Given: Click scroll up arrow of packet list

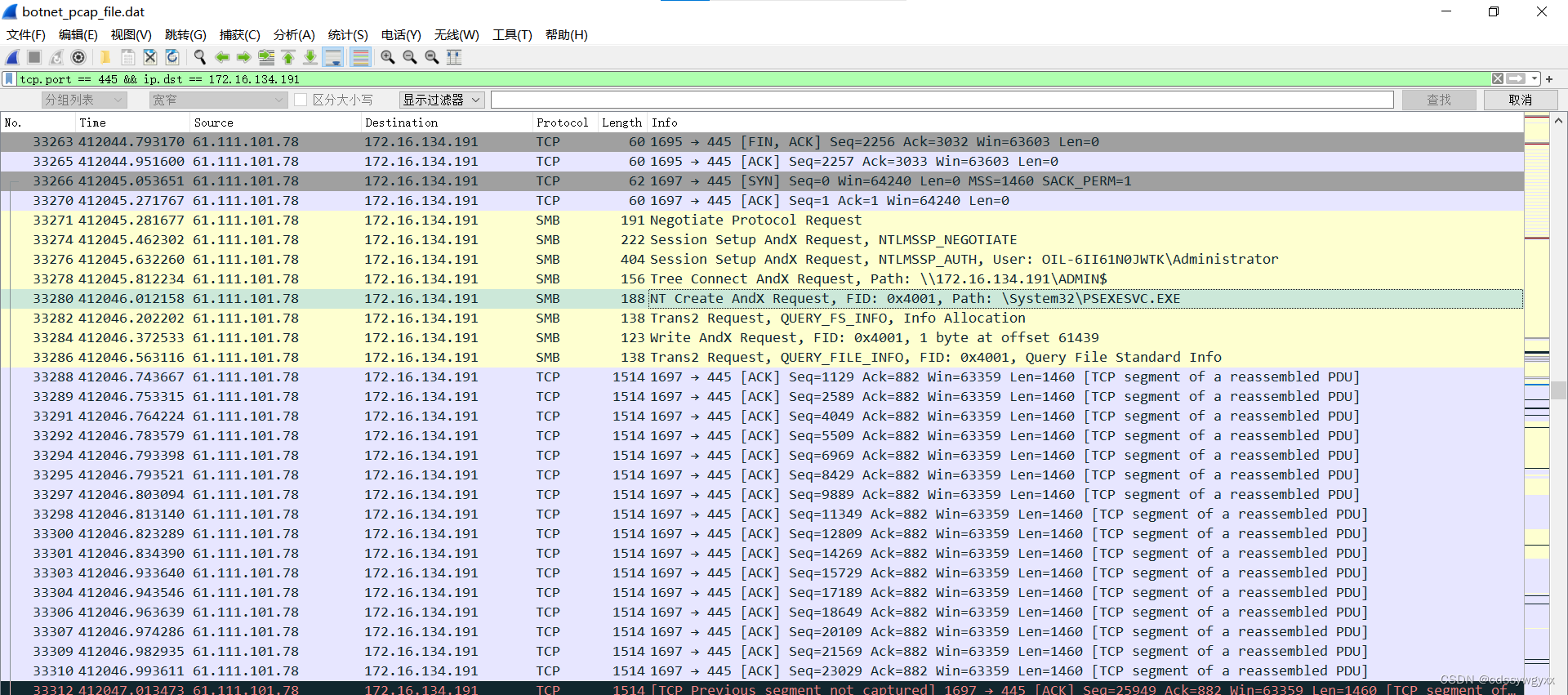Looking at the screenshot, I should [x=1559, y=121].
